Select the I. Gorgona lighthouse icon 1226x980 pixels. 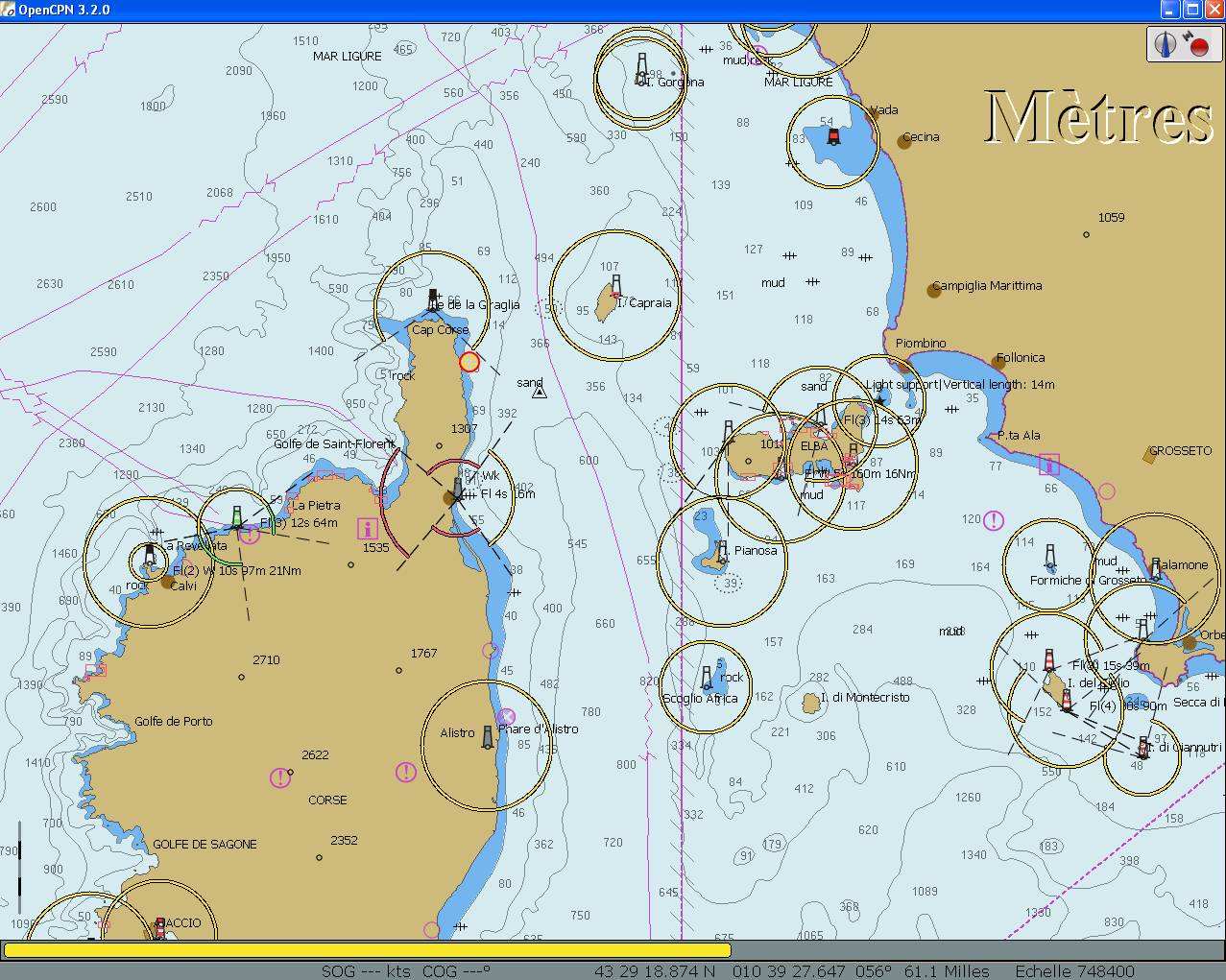point(641,69)
